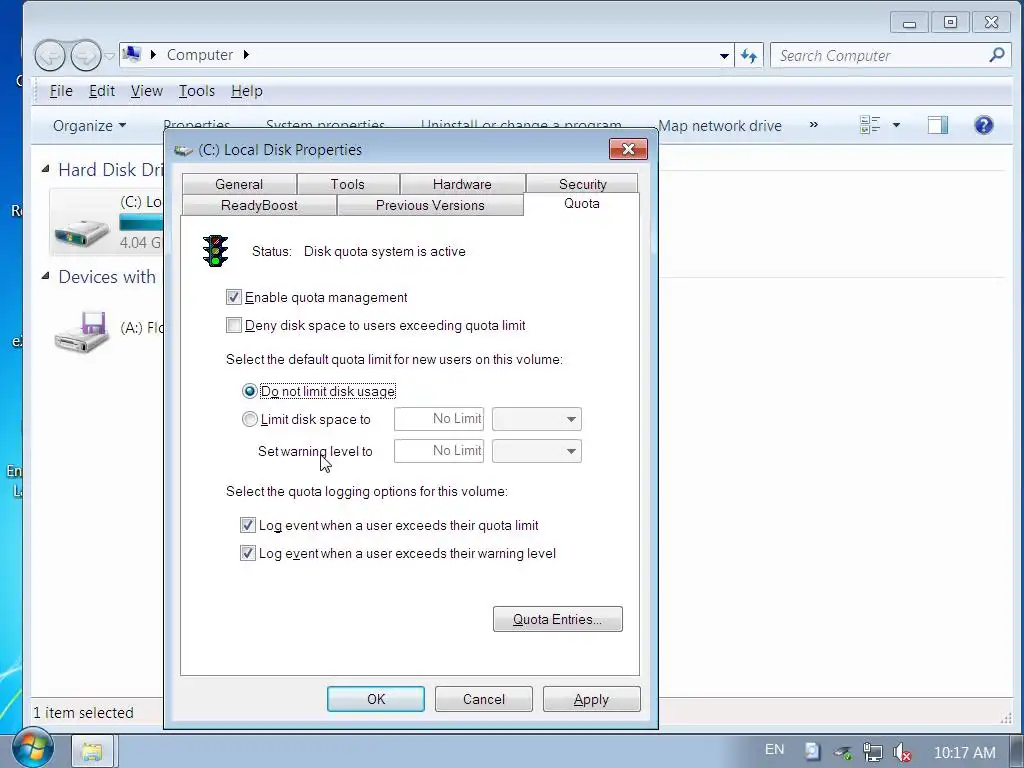
Task: Check Deny disk space to users exceeding quota
Action: 234,325
